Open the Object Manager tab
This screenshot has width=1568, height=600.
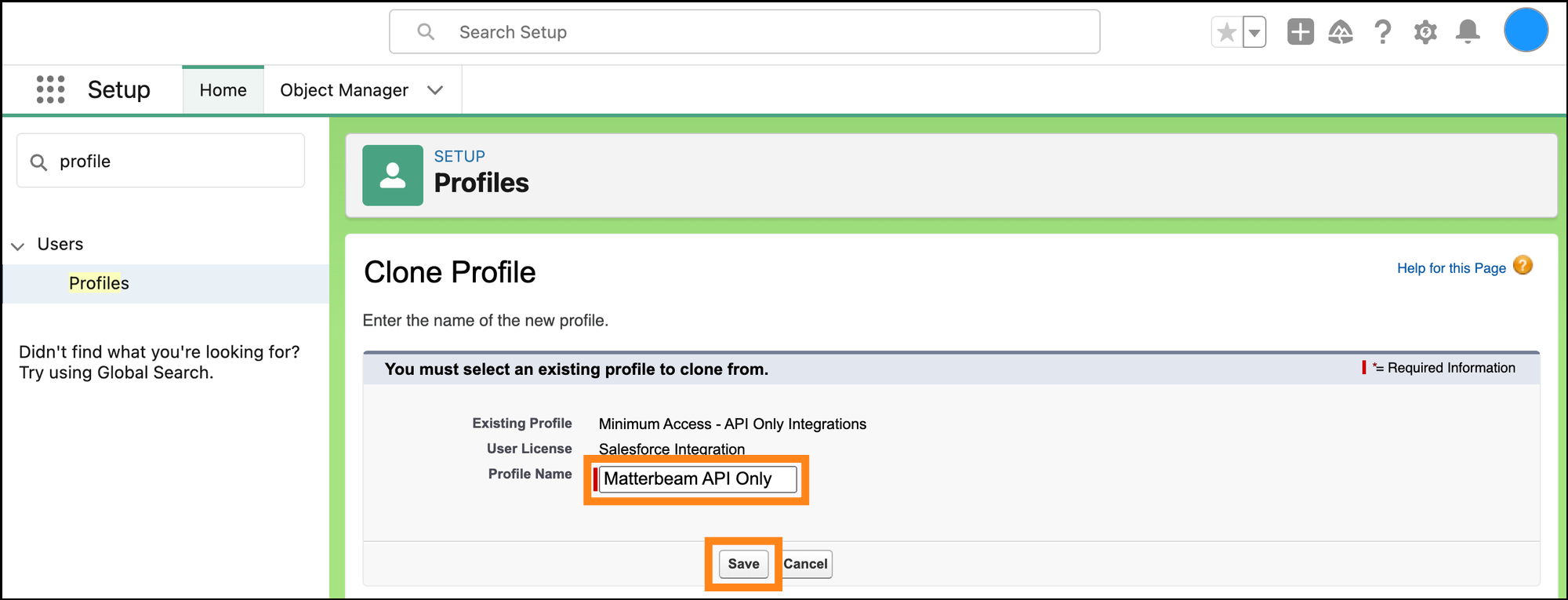[343, 90]
